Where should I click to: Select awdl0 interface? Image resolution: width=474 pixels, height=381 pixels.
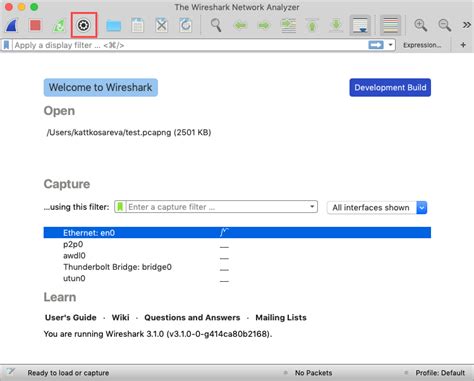coord(237,256)
